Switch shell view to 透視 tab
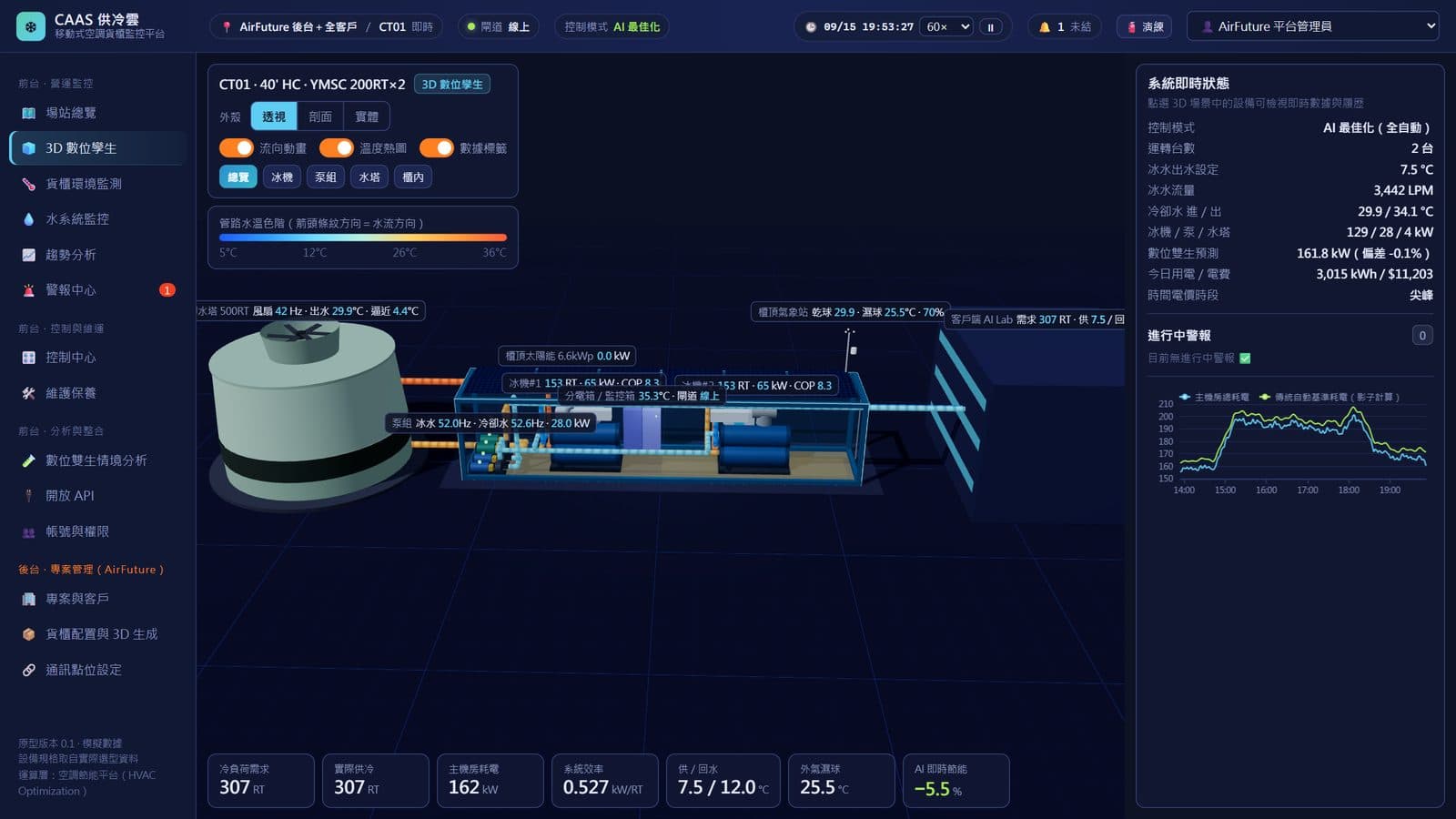Viewport: 1456px width, 819px height. click(x=274, y=116)
